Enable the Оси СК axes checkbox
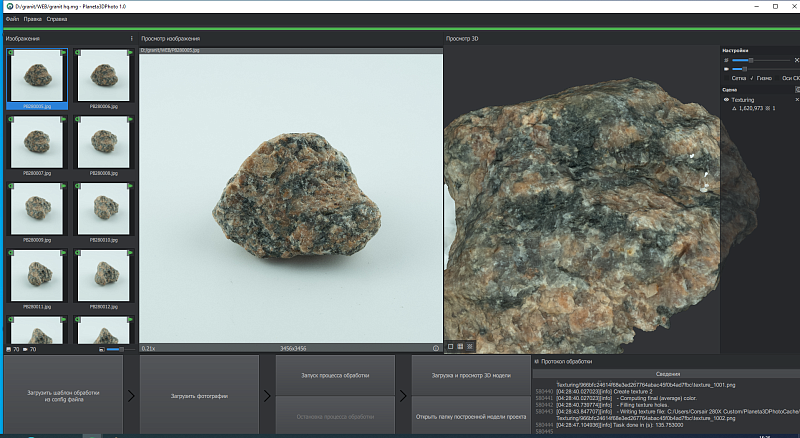 coord(777,78)
